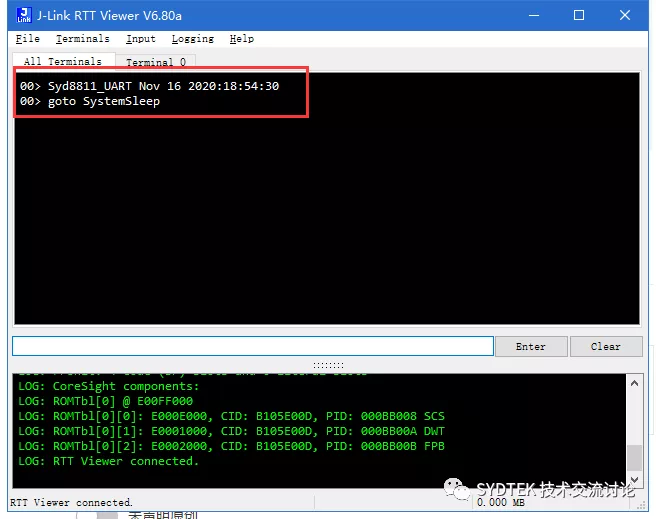Click the splitter grip above the log panel

click(328, 366)
